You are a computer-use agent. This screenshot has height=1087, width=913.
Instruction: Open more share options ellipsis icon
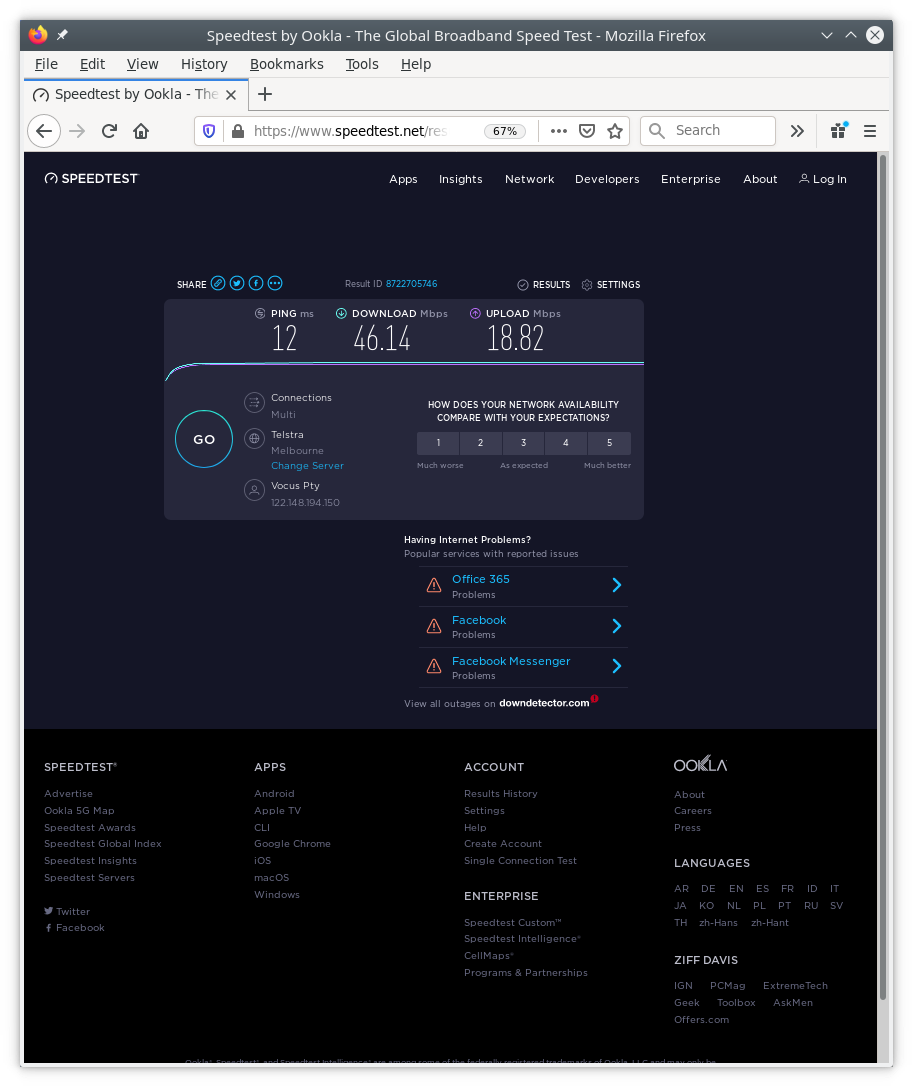(x=275, y=284)
